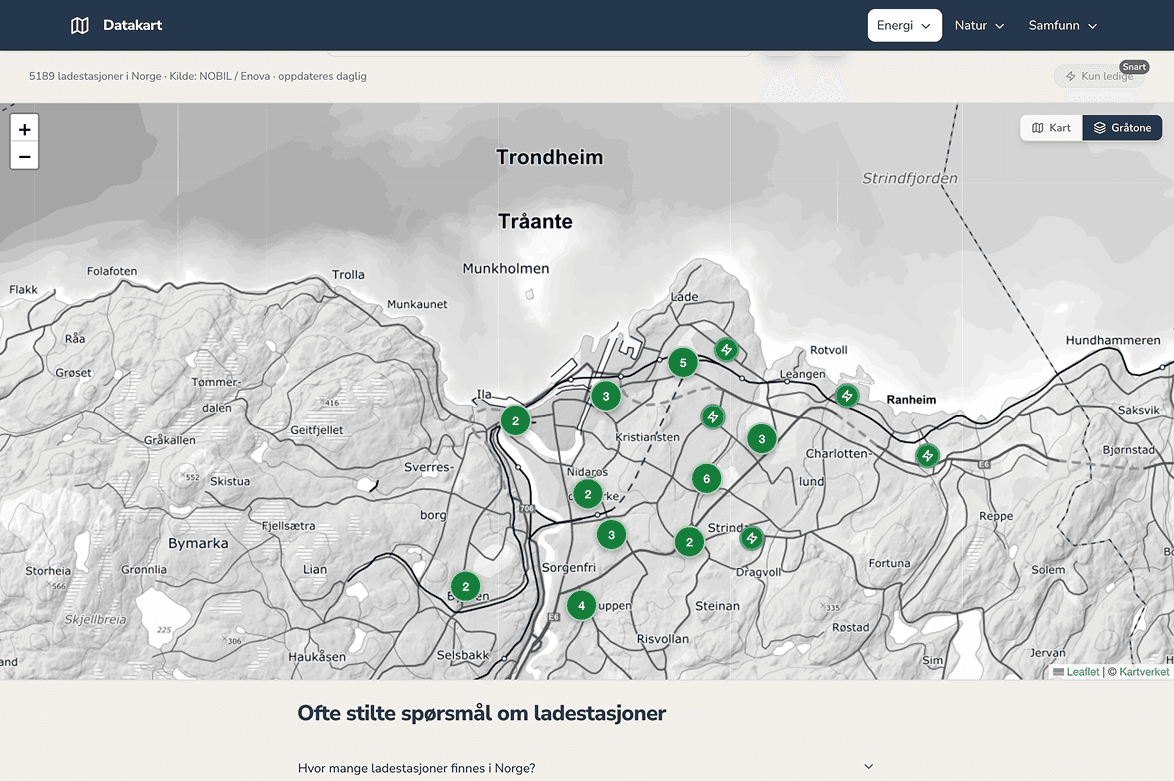
Task: Click the charging marker below Ranheim
Action: tap(928, 455)
